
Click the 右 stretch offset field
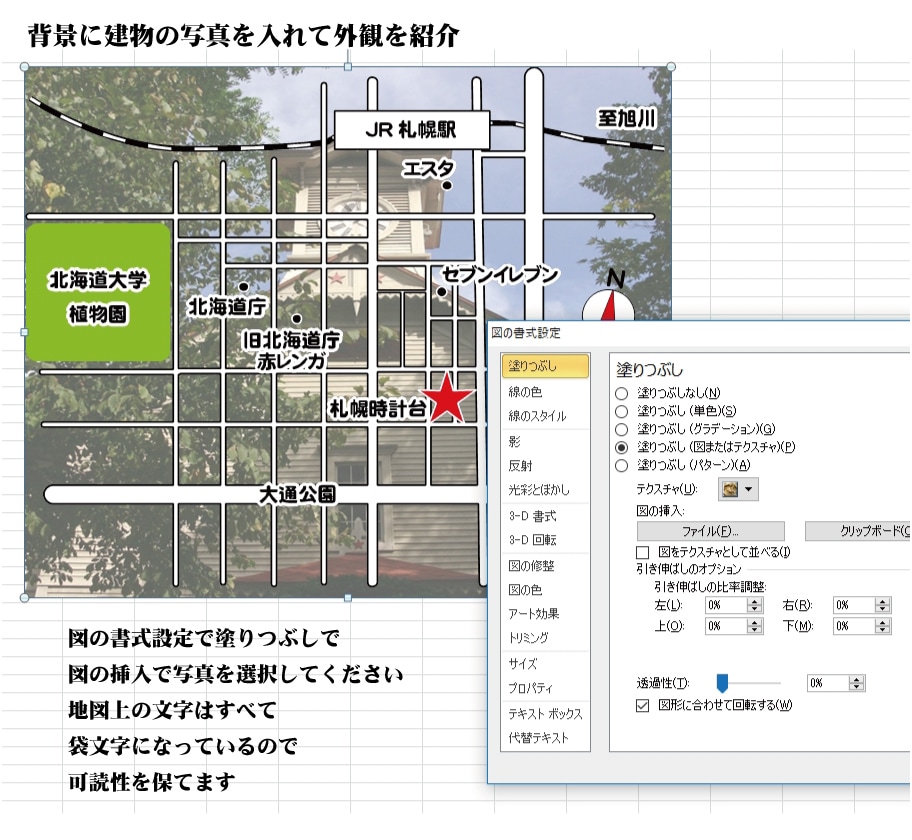pyautogui.click(x=854, y=606)
